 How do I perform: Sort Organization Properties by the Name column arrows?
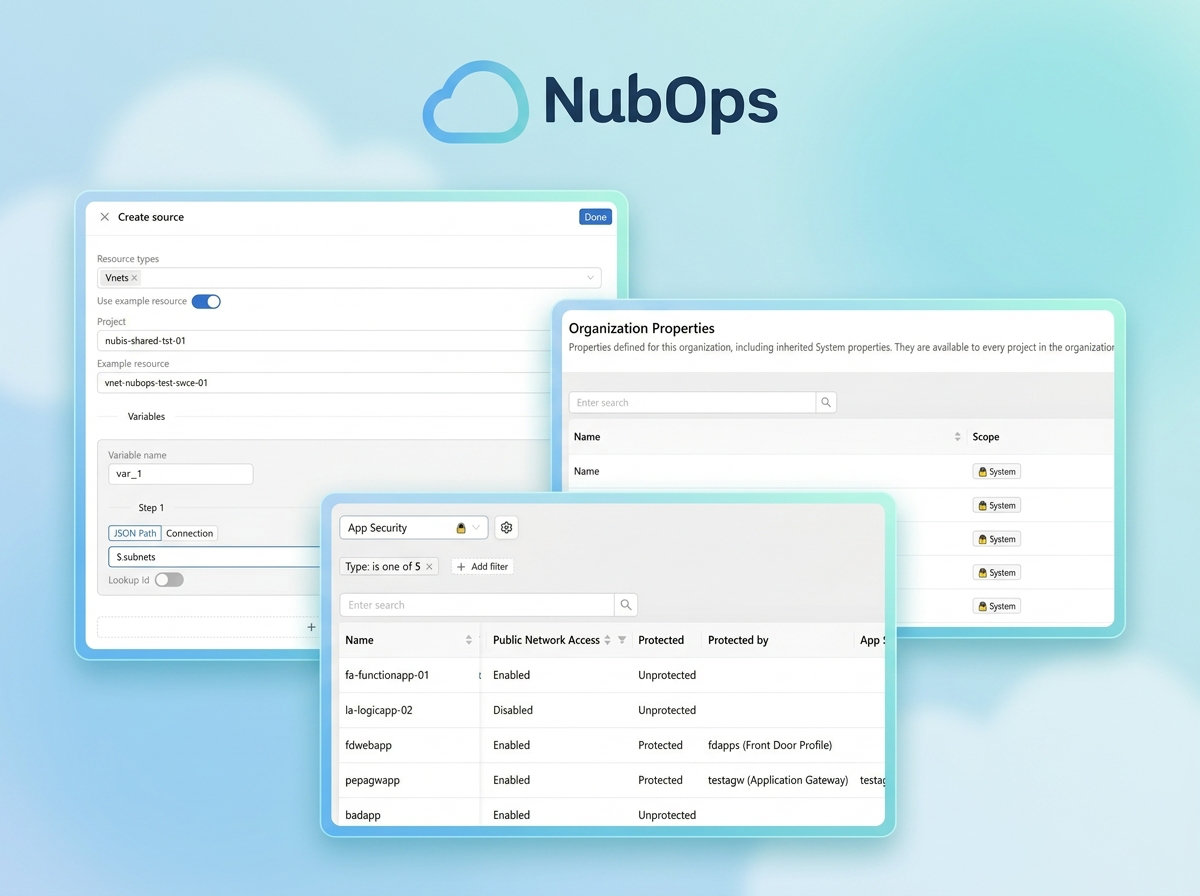(957, 437)
